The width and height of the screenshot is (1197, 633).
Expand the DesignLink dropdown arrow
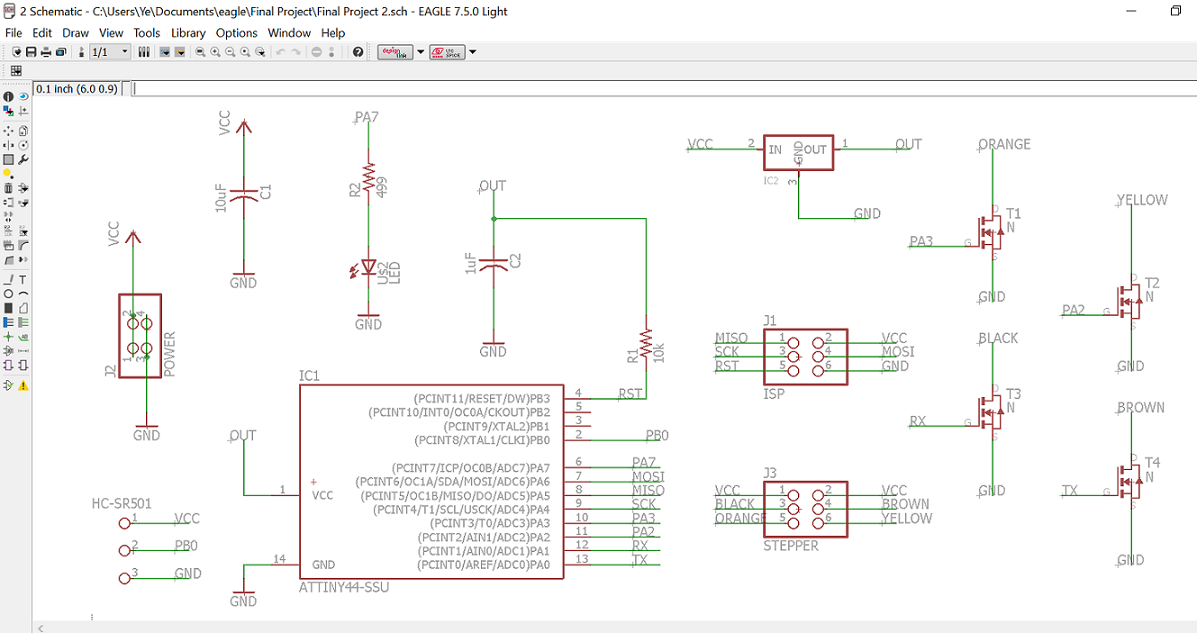coord(421,52)
